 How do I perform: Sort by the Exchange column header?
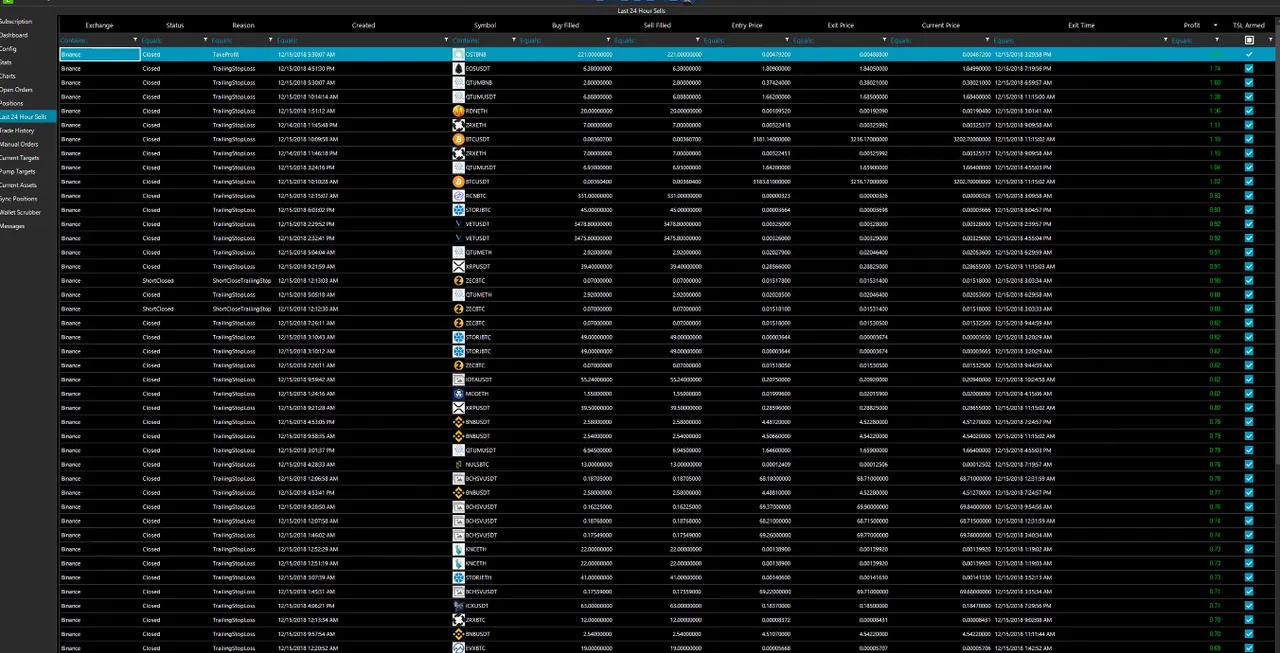pos(99,25)
